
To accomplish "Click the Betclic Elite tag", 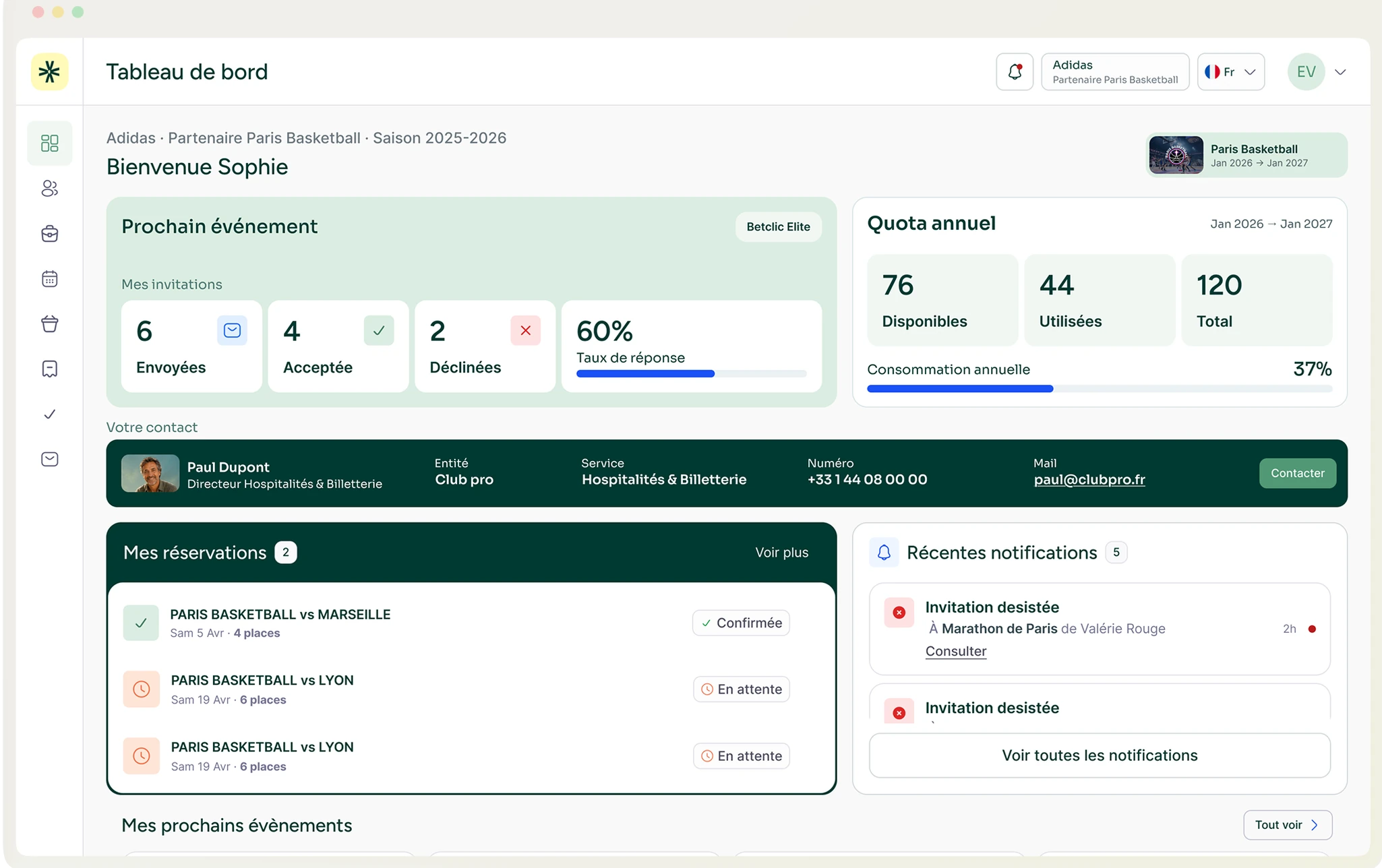I will [779, 226].
